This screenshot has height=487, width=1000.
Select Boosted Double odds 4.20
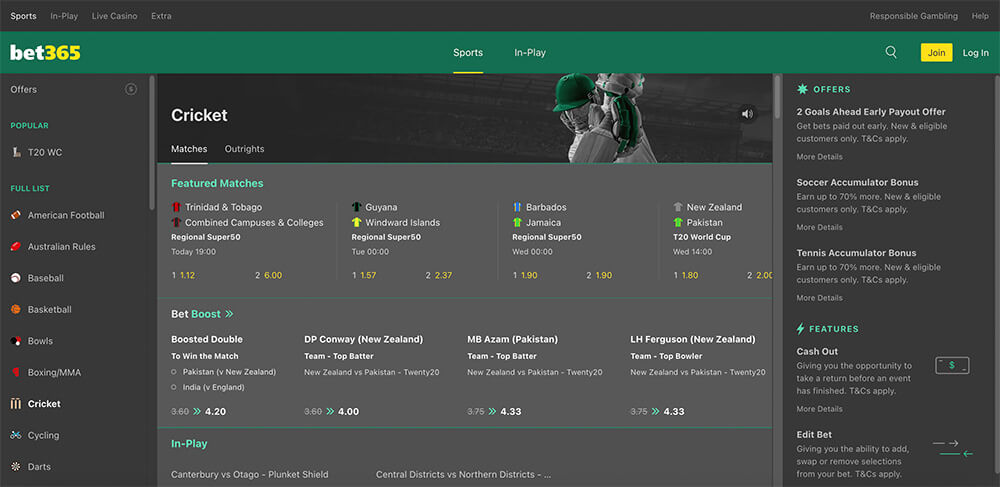point(216,412)
